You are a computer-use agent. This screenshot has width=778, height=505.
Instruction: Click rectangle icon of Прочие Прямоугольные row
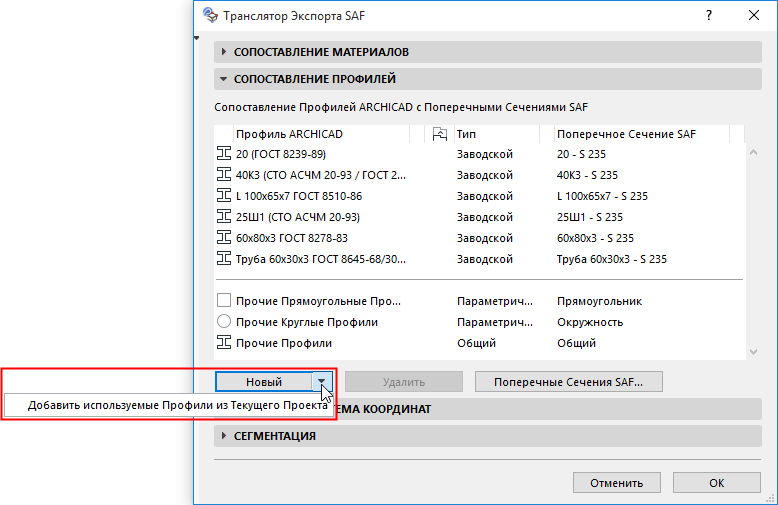pyautogui.click(x=224, y=301)
